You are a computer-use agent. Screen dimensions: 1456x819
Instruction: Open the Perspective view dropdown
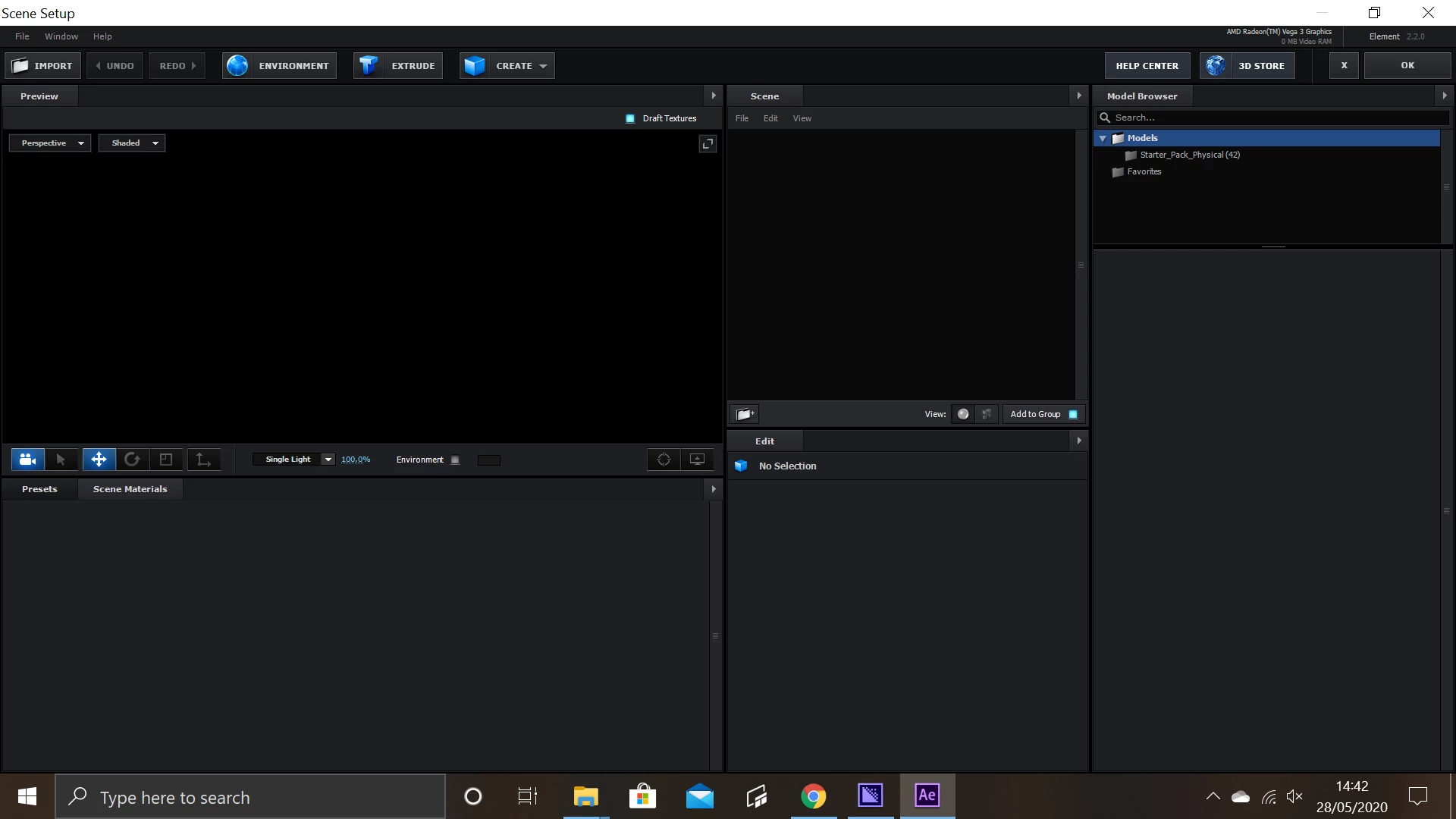pyautogui.click(x=50, y=143)
